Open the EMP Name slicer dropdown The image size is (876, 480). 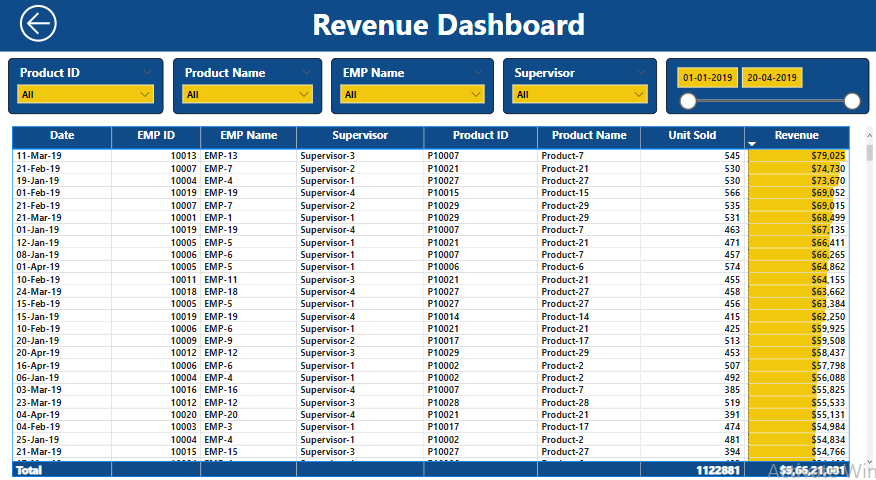(412, 94)
